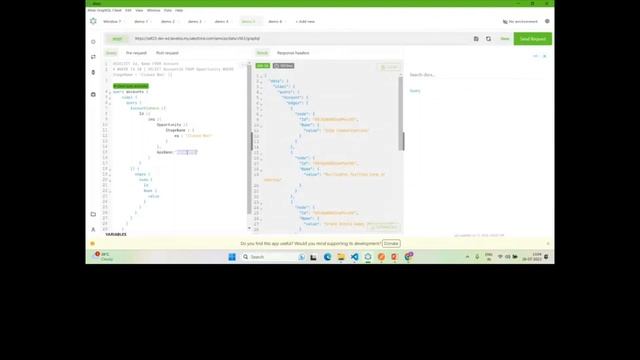Switch to the Window 7 tab
640x360 pixels.
pos(112,22)
